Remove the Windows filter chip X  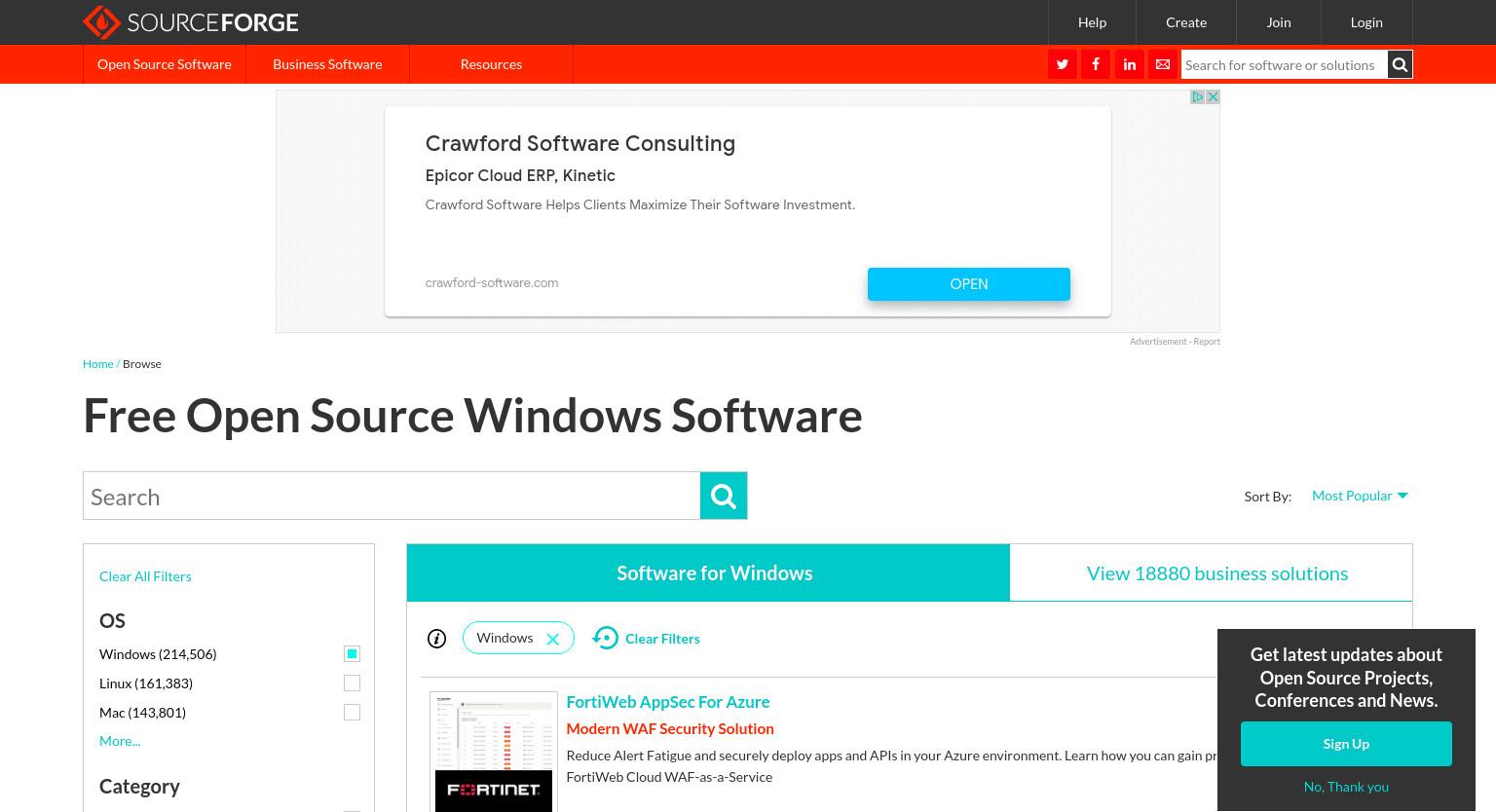tap(552, 639)
